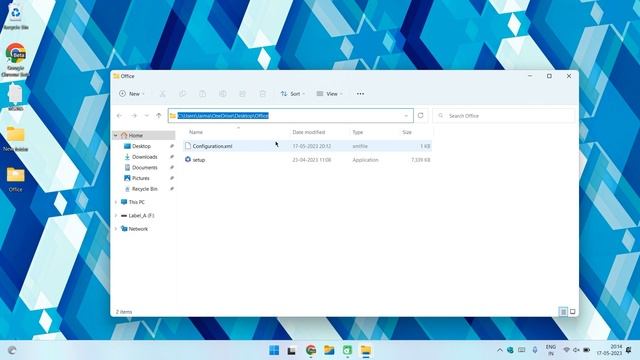Sort by the Date modified column
This screenshot has height=360, width=640.
tap(309, 132)
